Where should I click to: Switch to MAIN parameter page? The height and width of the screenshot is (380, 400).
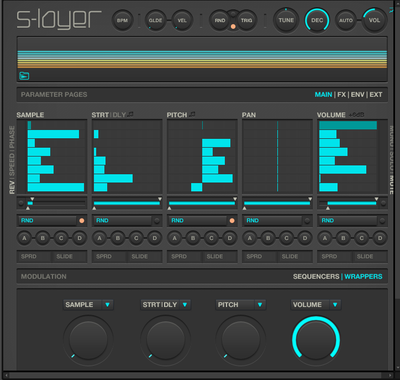pos(323,95)
